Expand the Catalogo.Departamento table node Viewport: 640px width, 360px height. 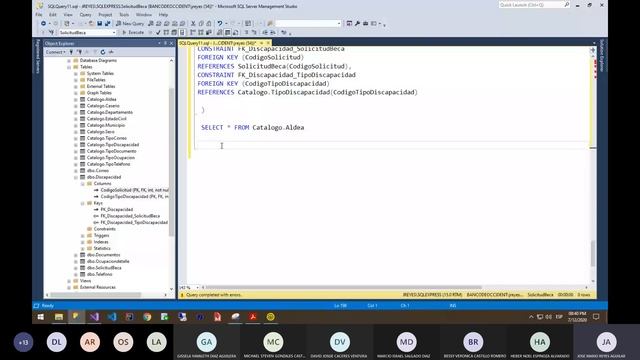(x=76, y=112)
